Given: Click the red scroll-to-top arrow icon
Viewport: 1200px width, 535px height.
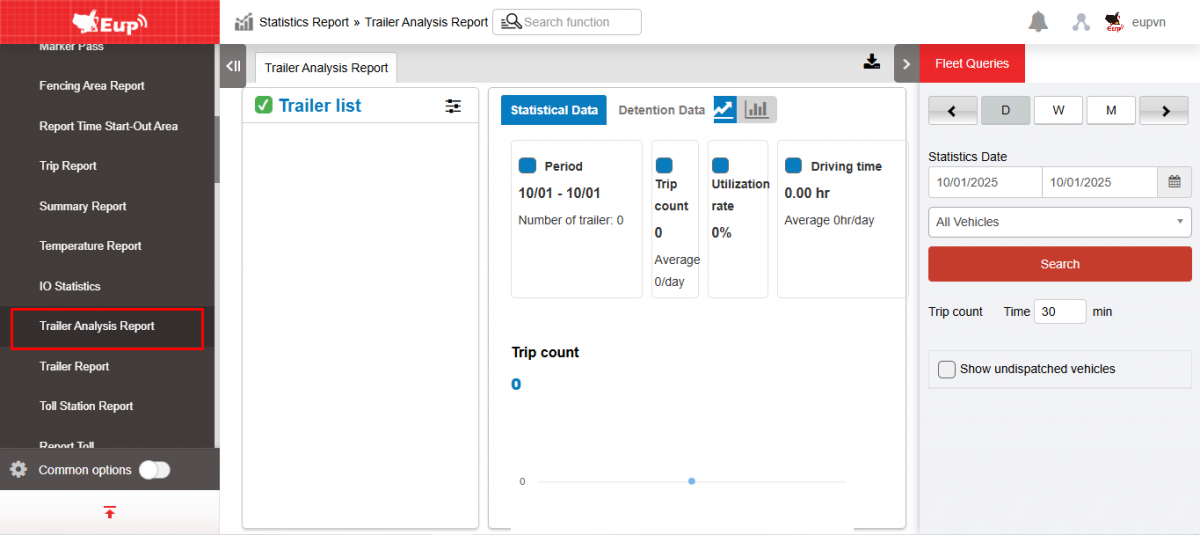Looking at the screenshot, I should coord(109,512).
